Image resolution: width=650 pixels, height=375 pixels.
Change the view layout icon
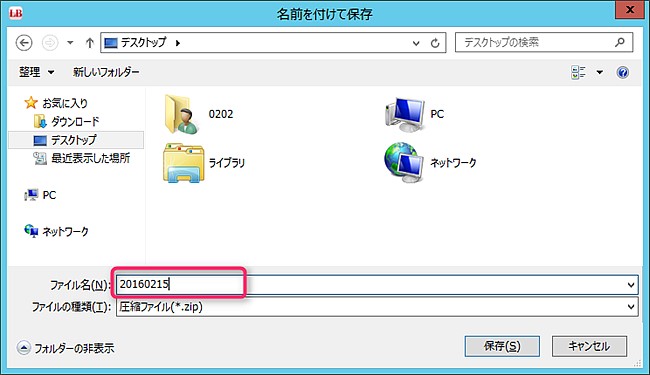[x=578, y=73]
